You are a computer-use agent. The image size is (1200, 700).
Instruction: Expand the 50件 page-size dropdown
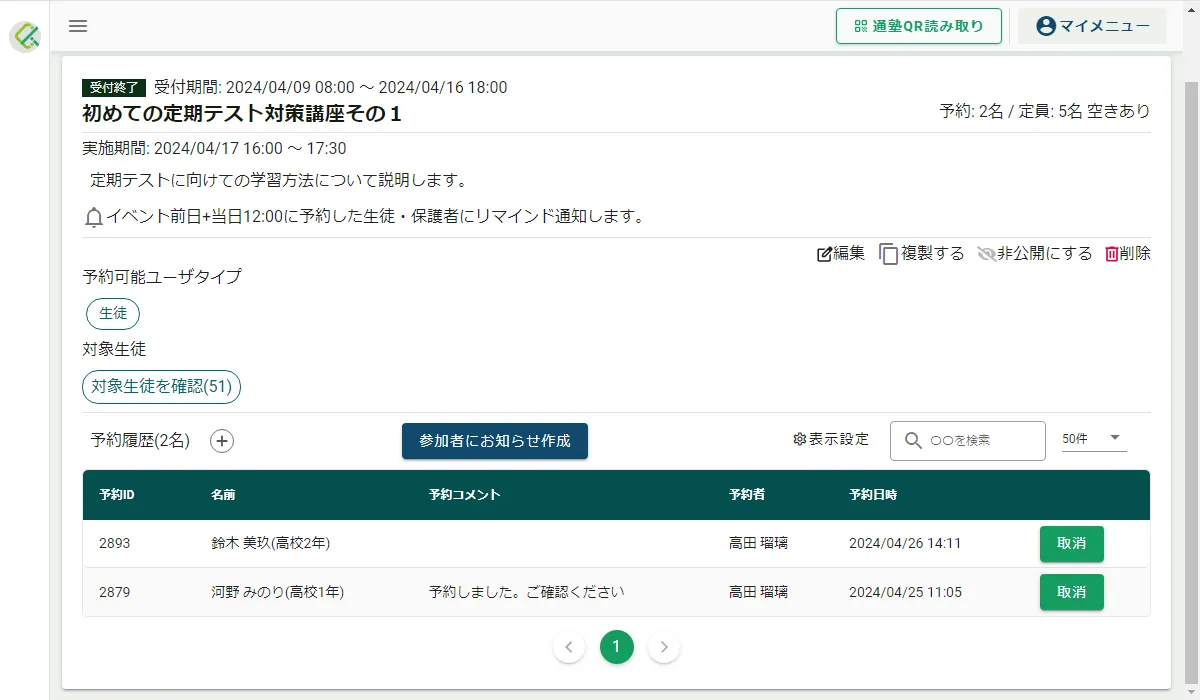pos(1094,439)
